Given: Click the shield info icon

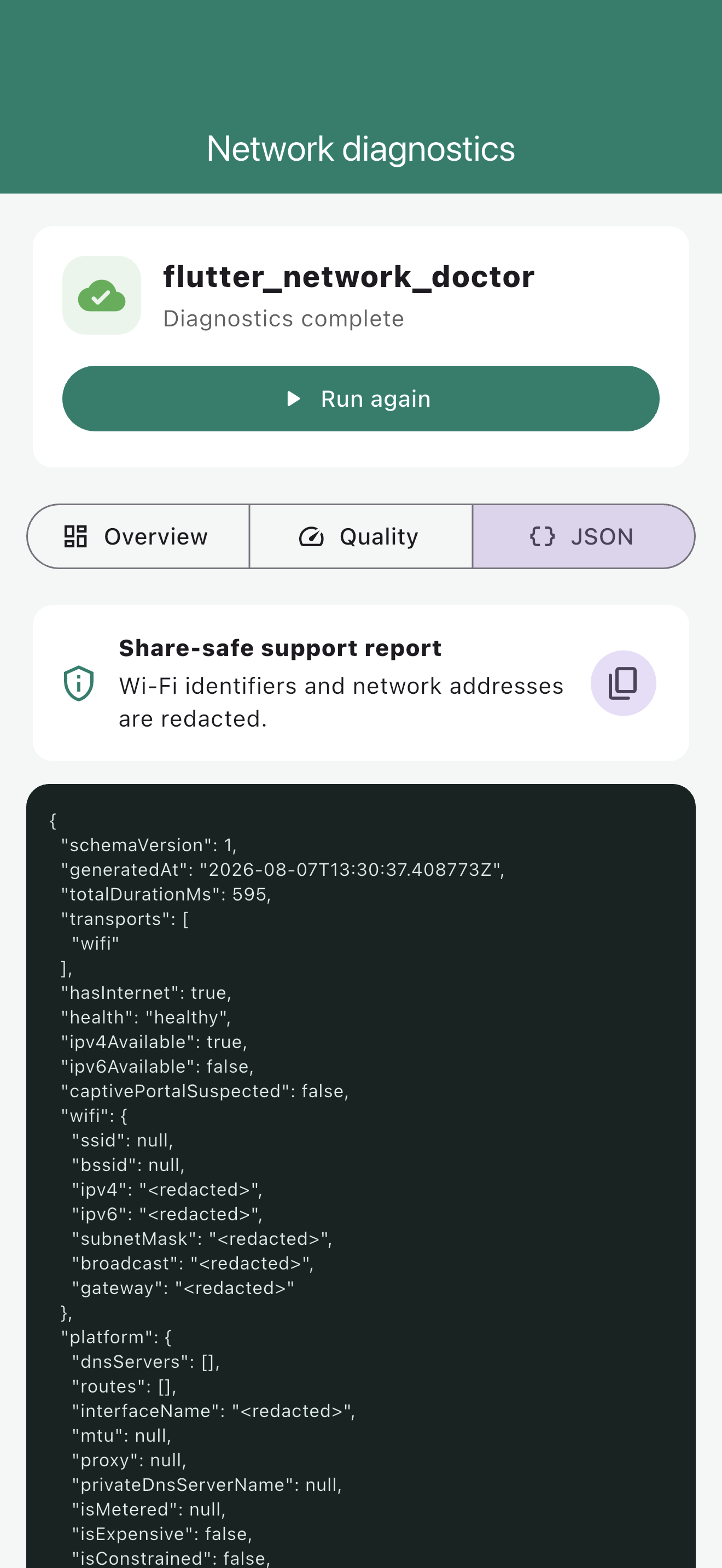Looking at the screenshot, I should (79, 683).
